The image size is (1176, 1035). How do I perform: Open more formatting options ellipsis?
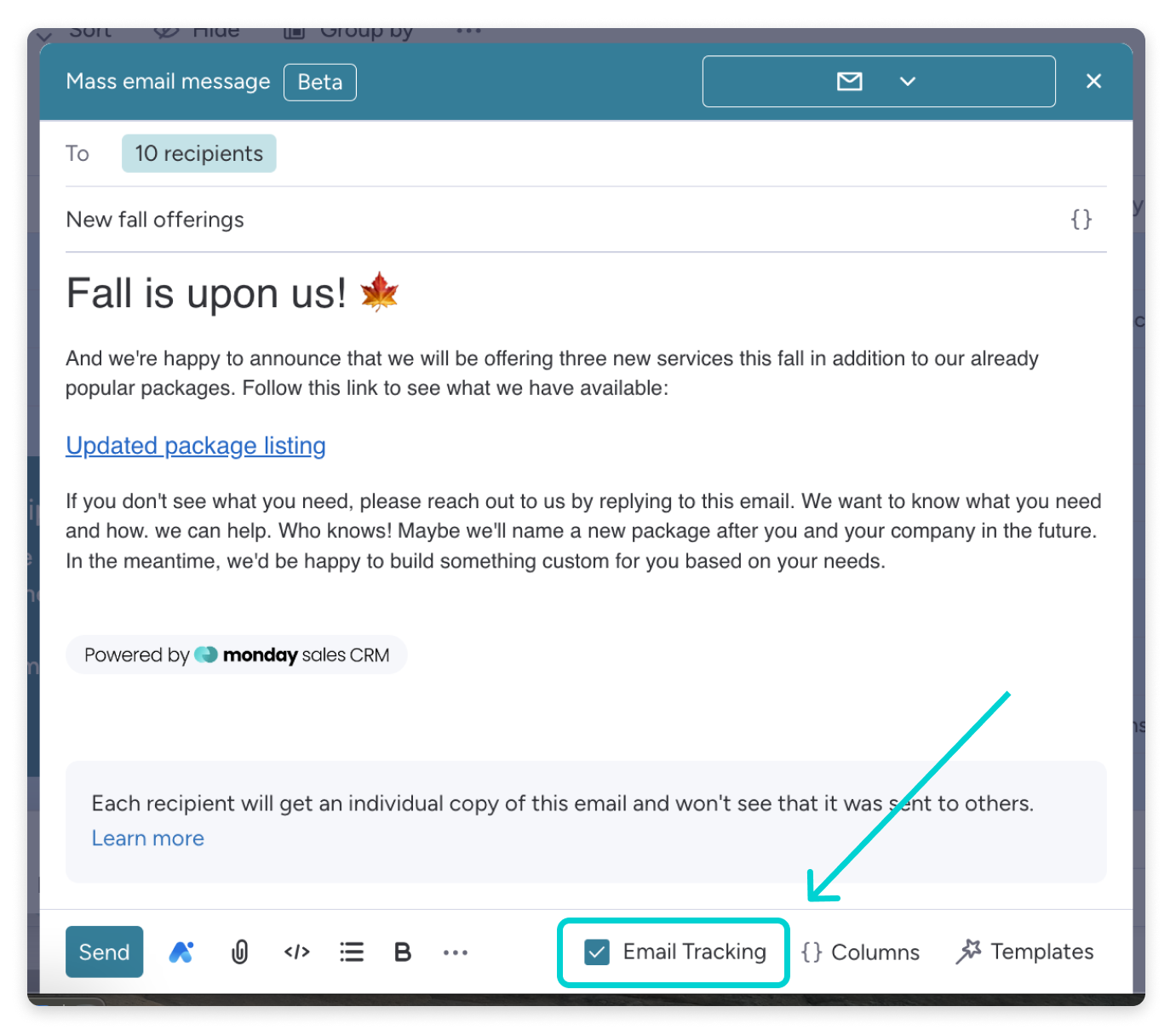[x=456, y=952]
